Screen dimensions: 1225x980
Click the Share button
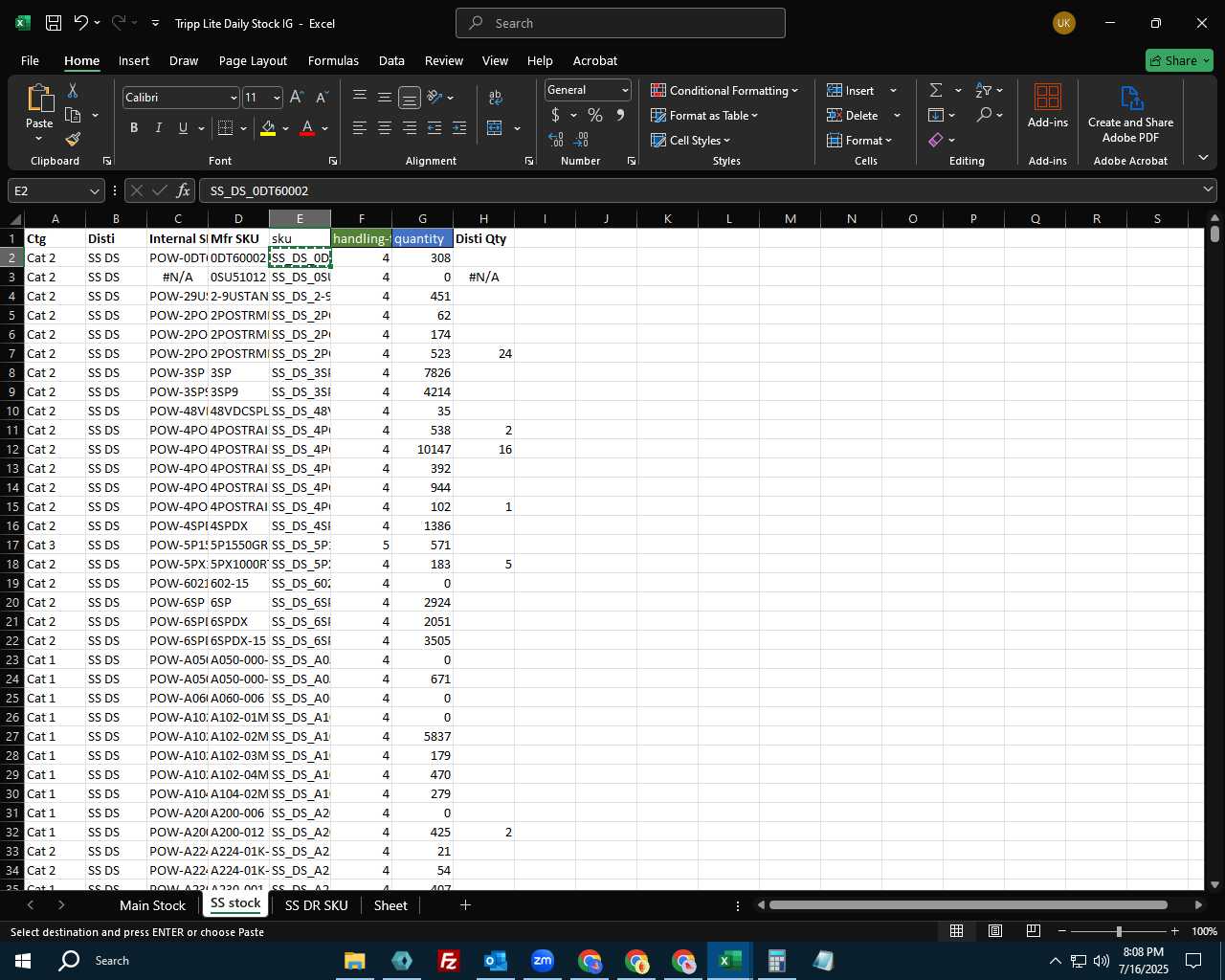1179,60
